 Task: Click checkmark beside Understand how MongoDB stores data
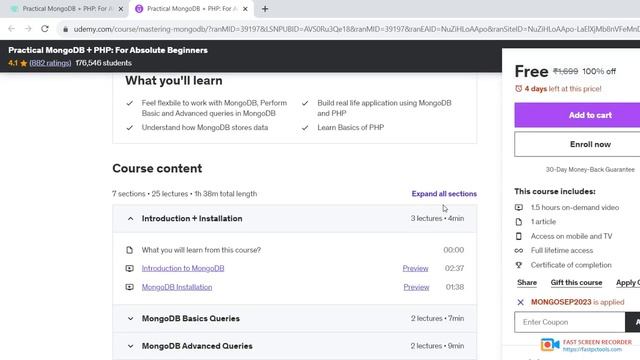pos(129,128)
